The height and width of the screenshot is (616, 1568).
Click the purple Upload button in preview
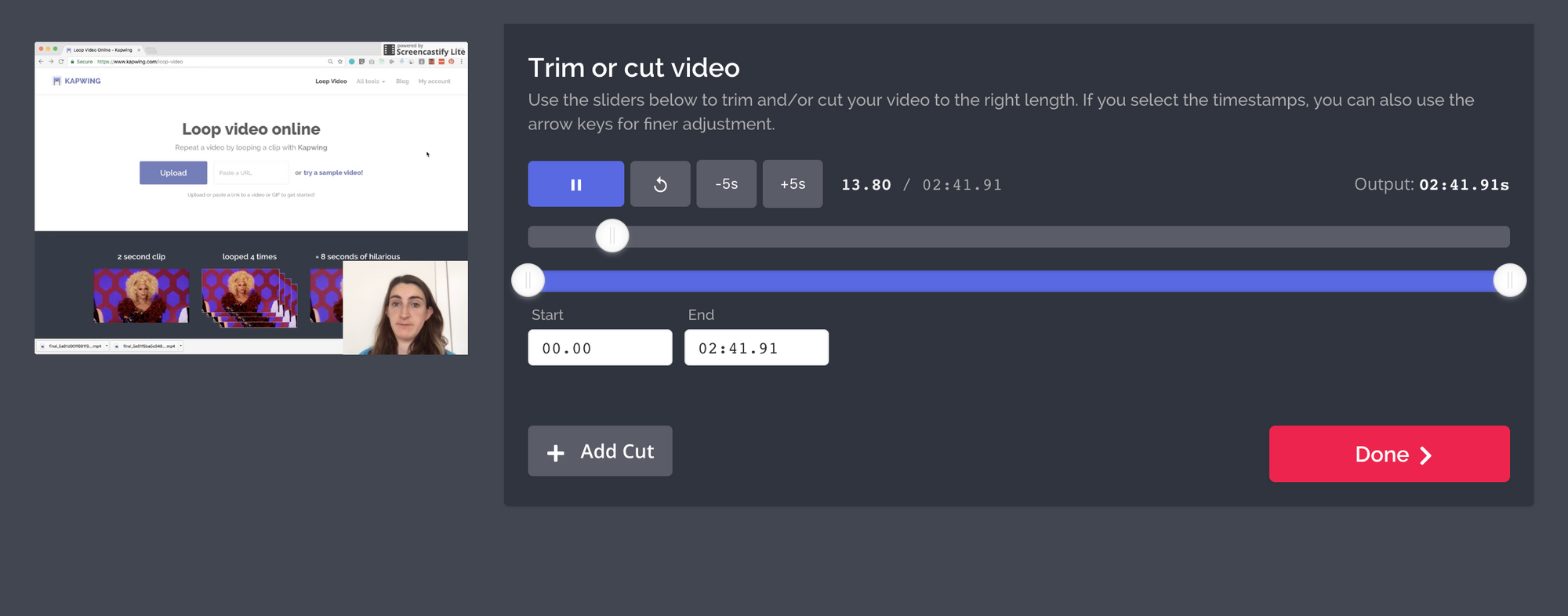coord(173,172)
